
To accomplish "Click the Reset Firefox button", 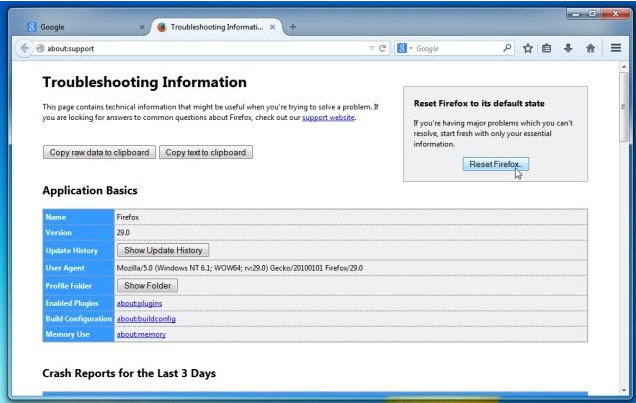I will pos(496,164).
